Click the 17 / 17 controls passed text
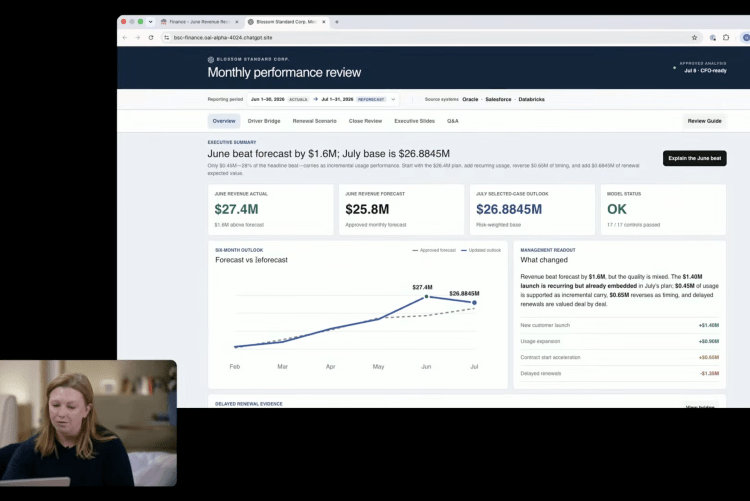The height and width of the screenshot is (501, 750). point(633,225)
